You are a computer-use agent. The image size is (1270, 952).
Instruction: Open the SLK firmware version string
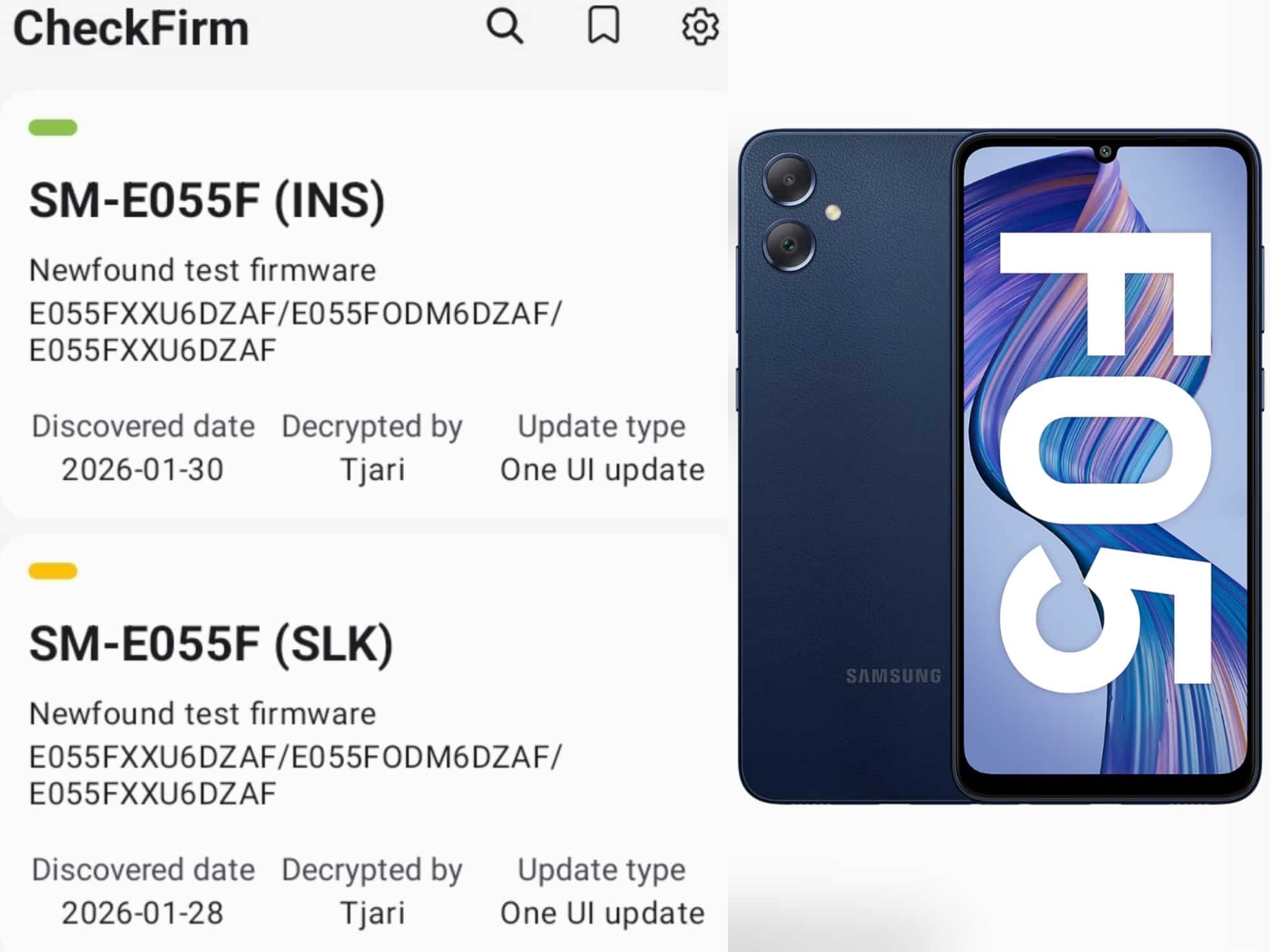coord(296,775)
